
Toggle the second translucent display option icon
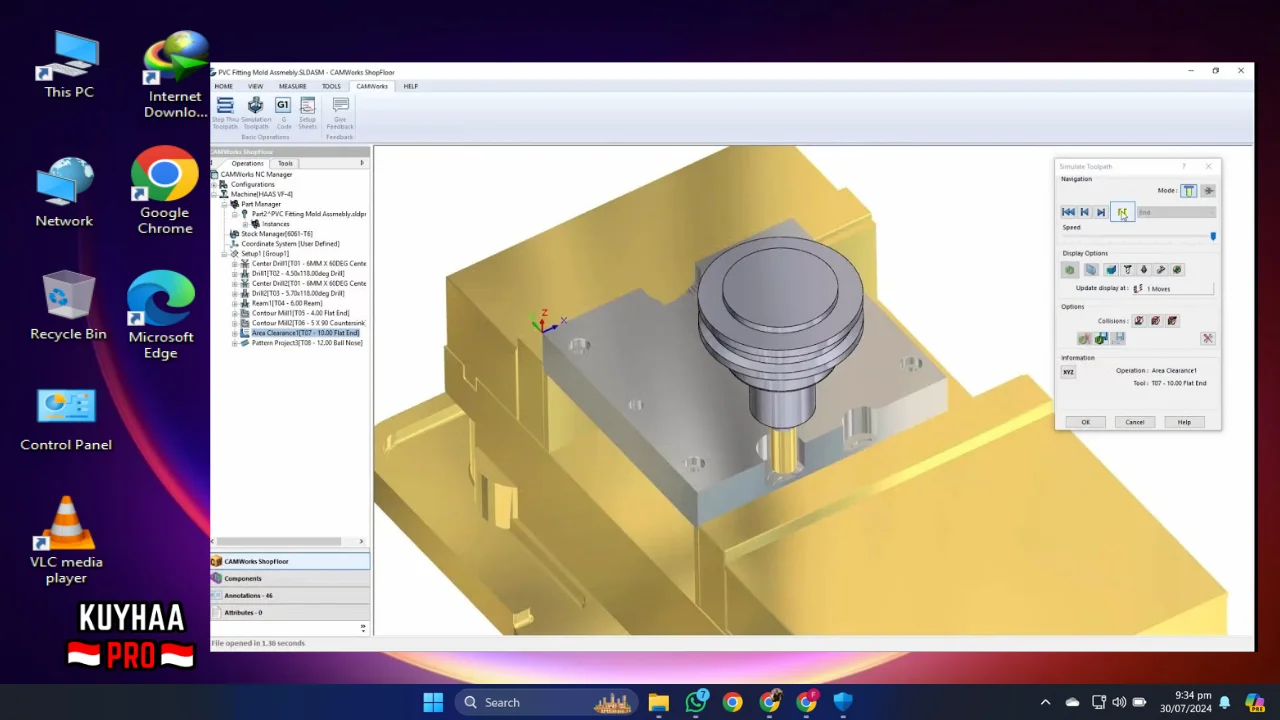[1091, 270]
